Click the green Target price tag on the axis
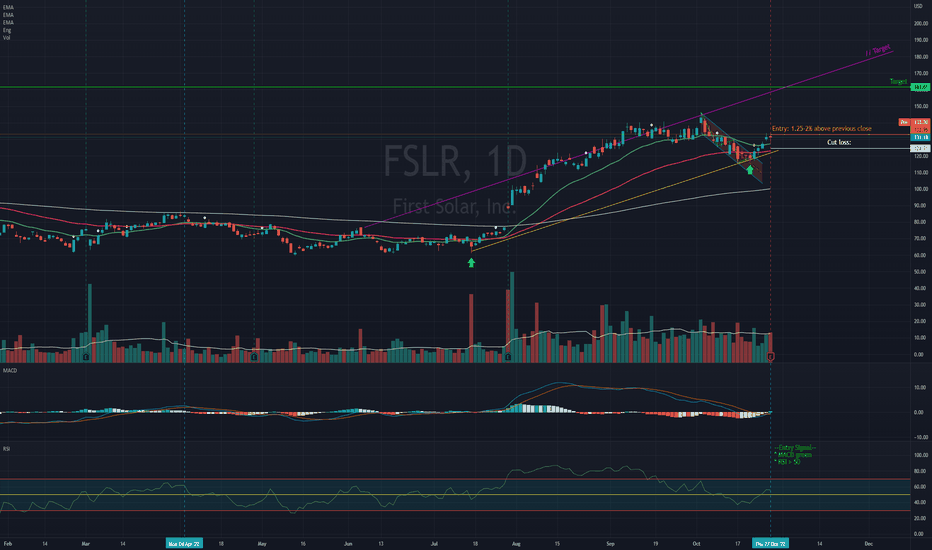The height and width of the screenshot is (550, 932). click(x=920, y=87)
